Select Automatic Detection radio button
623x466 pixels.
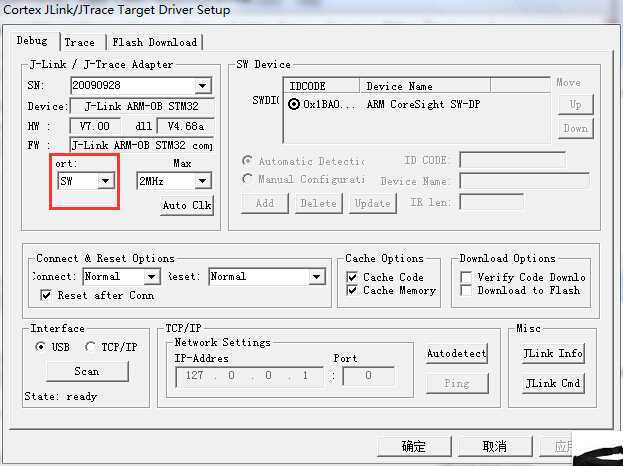(248, 160)
